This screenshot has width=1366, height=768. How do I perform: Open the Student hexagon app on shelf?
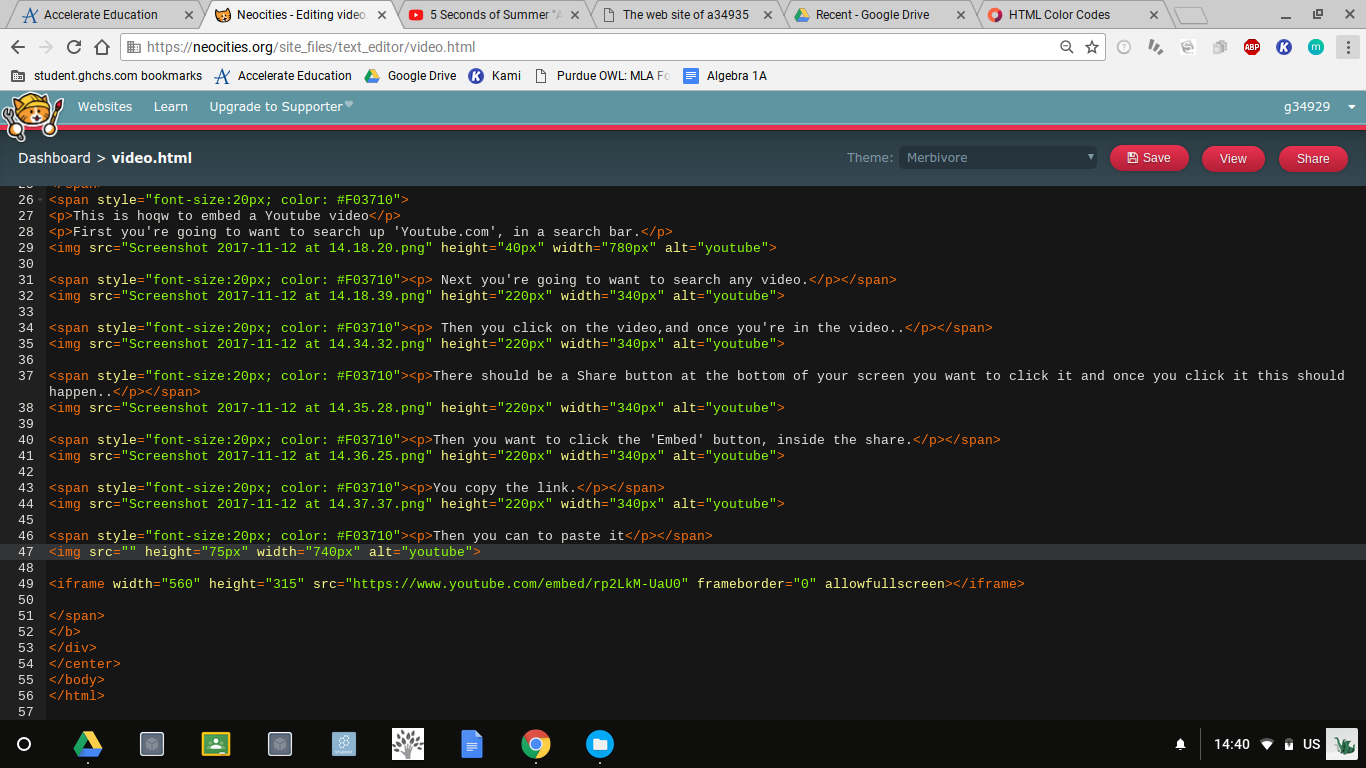[x=344, y=744]
